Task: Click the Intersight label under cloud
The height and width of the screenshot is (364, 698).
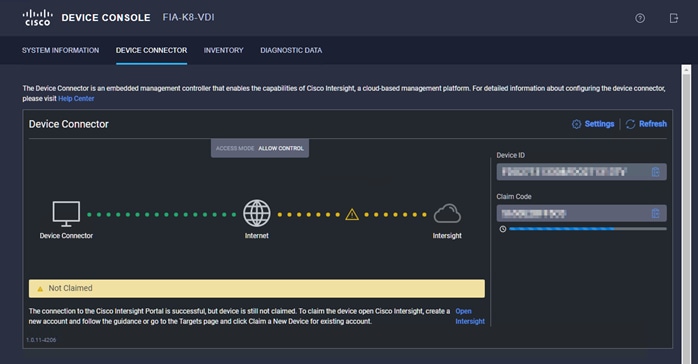Action: pos(447,236)
